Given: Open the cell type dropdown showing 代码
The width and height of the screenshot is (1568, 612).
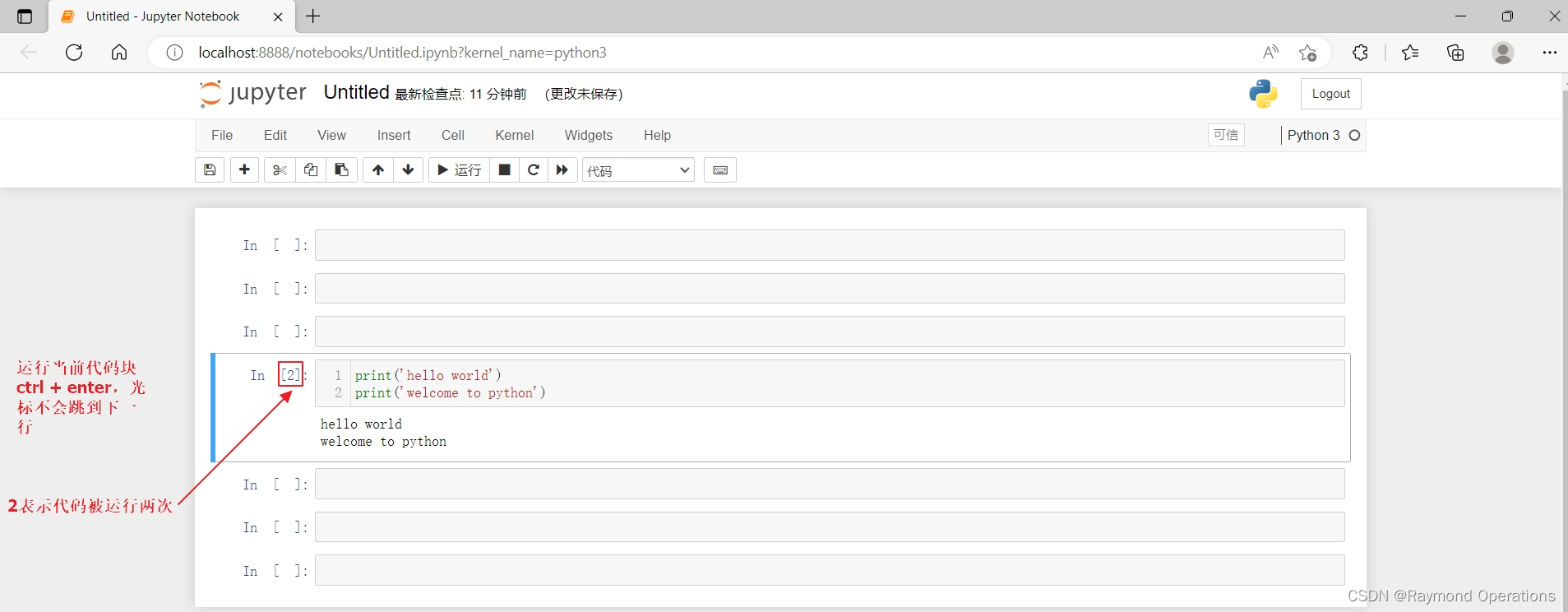Looking at the screenshot, I should pyautogui.click(x=638, y=170).
